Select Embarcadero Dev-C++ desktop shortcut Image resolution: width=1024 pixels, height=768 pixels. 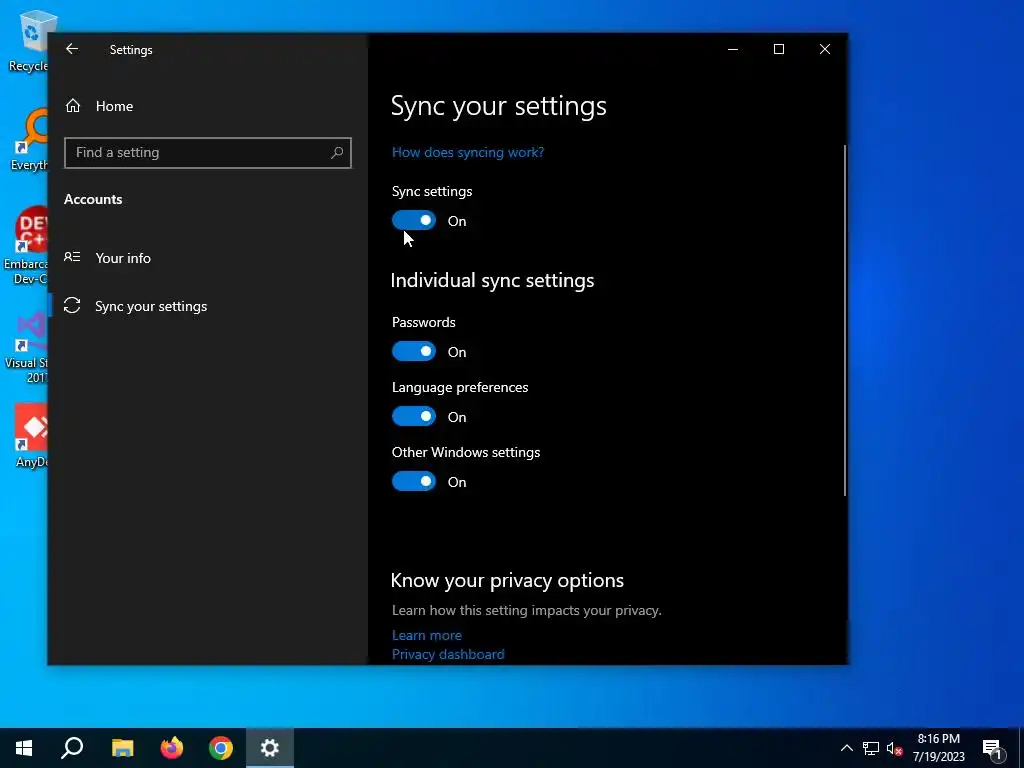[x=26, y=246]
